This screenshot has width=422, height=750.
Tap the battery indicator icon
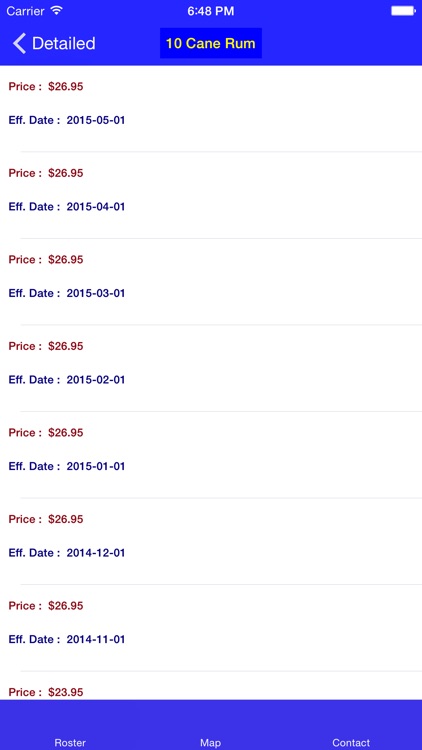pos(403,11)
